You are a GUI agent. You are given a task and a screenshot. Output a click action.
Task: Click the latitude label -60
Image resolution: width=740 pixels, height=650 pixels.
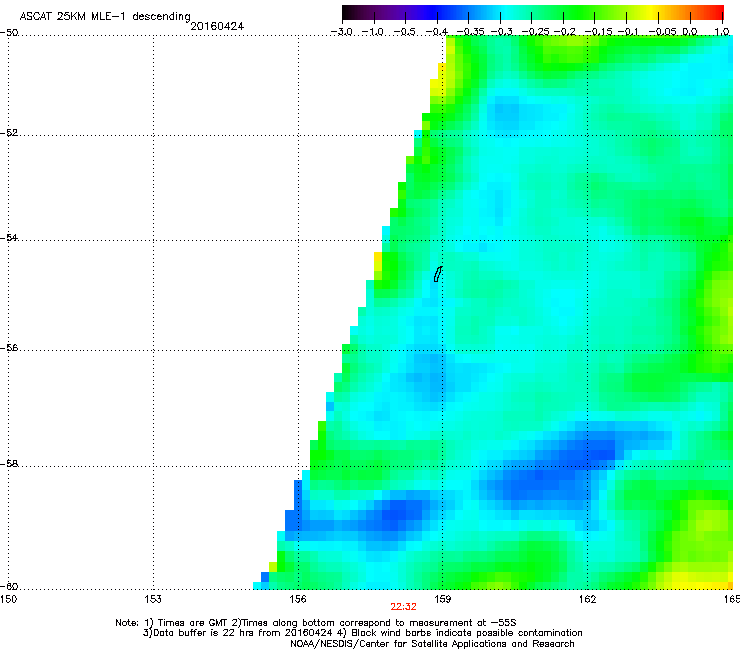[x=9, y=587]
